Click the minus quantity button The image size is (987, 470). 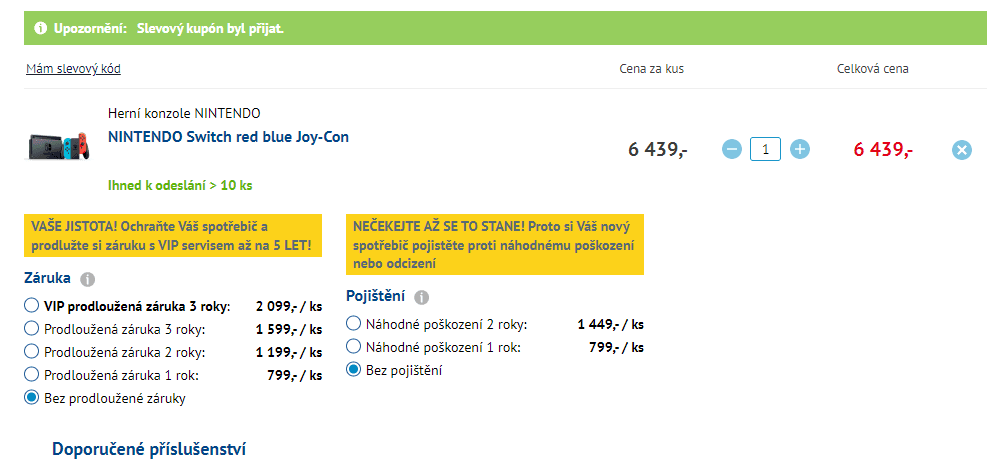(x=731, y=149)
